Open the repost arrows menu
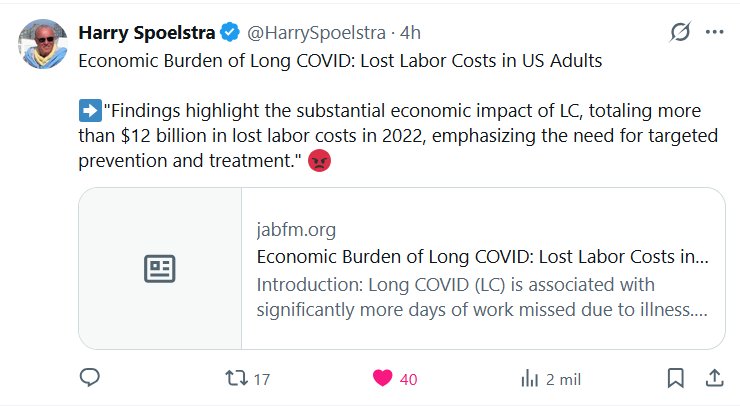740x406 pixels. [x=236, y=379]
